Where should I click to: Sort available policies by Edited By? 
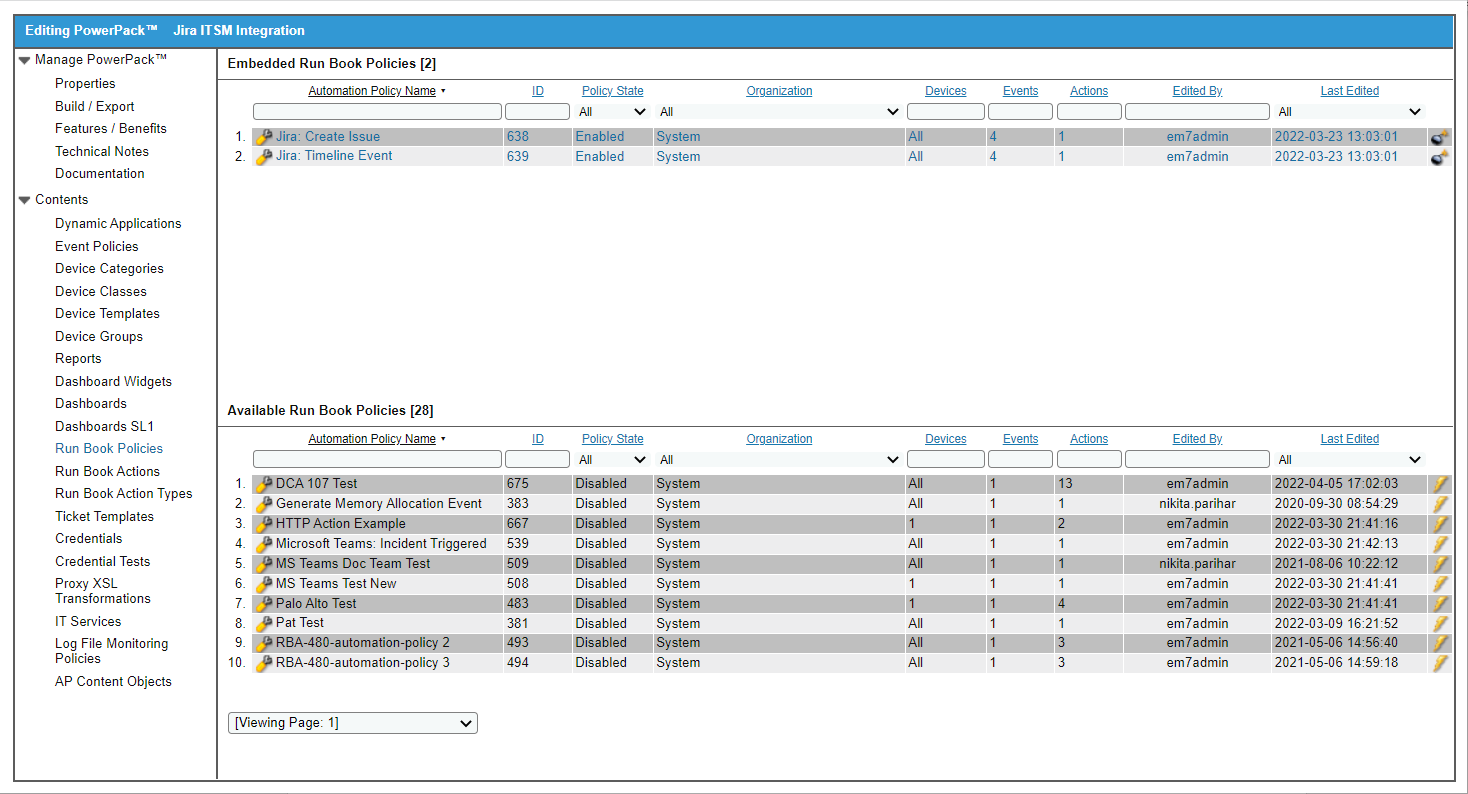tap(1197, 439)
